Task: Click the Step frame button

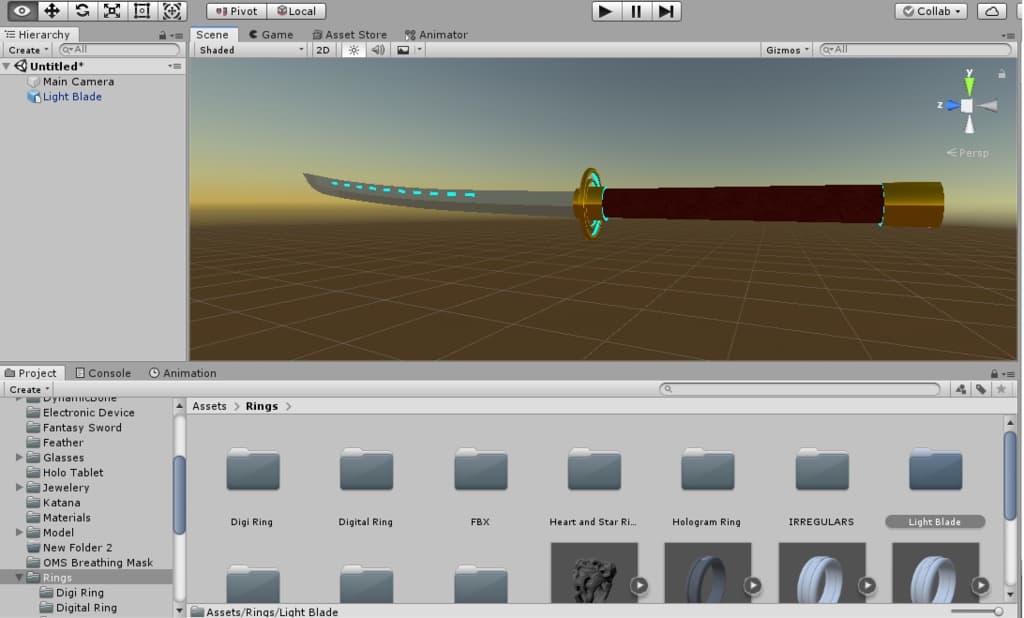Action: [x=666, y=11]
